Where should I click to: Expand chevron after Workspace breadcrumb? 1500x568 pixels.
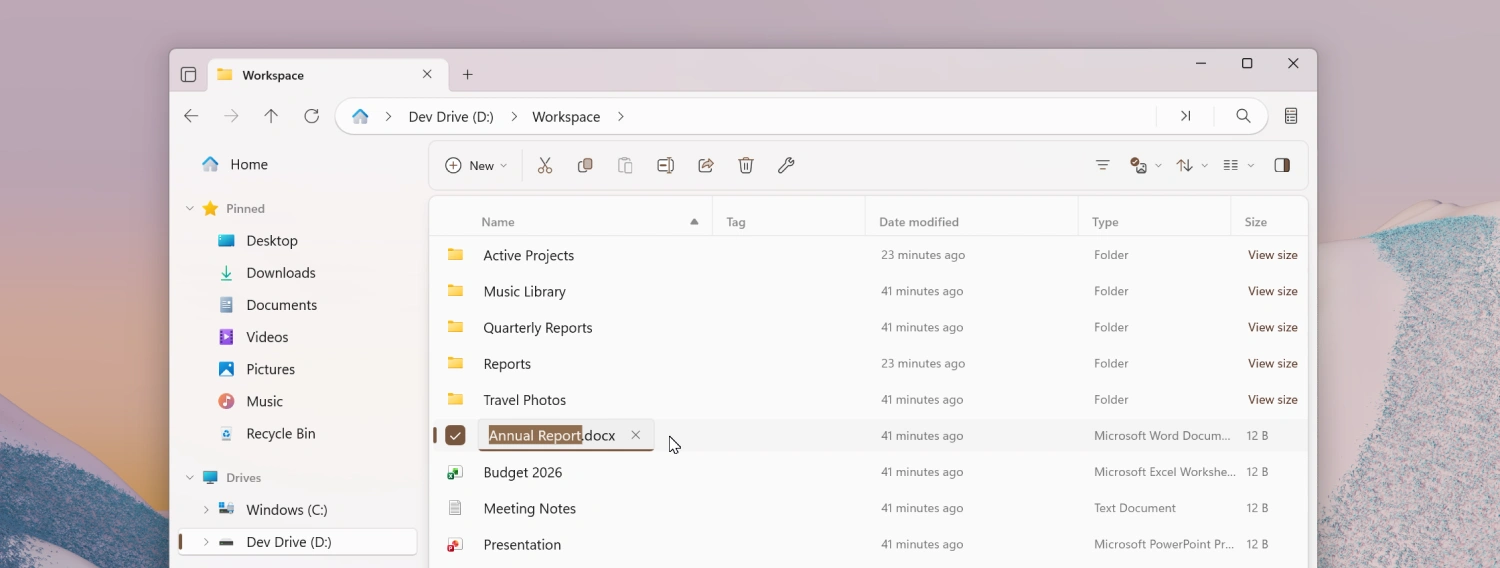tap(621, 117)
